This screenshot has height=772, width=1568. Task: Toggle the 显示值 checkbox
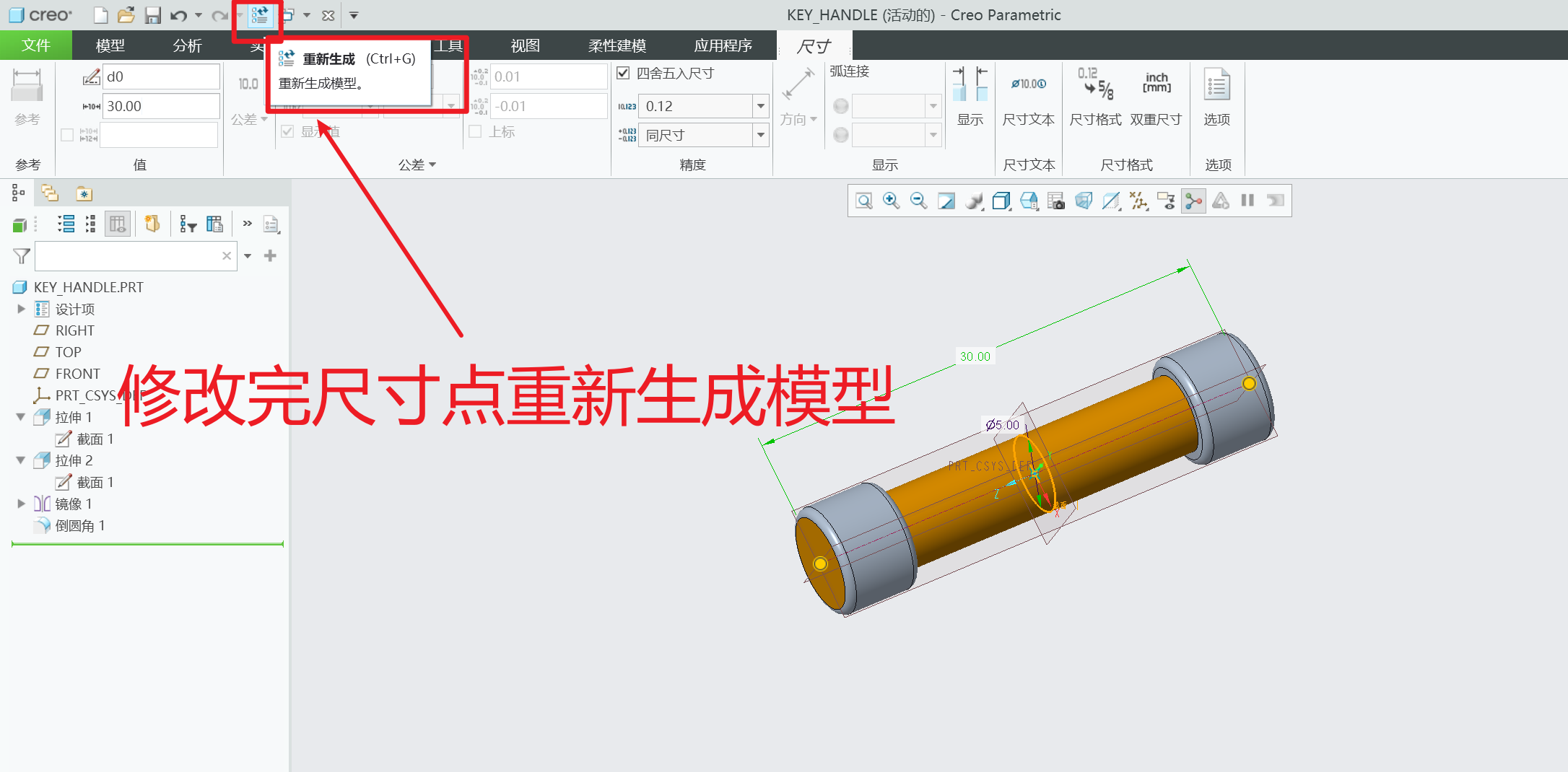click(287, 131)
